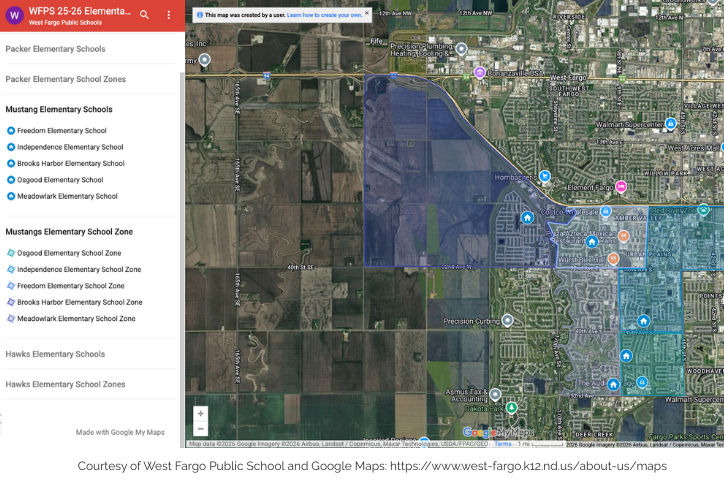Open search in the map header
724x483 pixels.
coord(145,15)
